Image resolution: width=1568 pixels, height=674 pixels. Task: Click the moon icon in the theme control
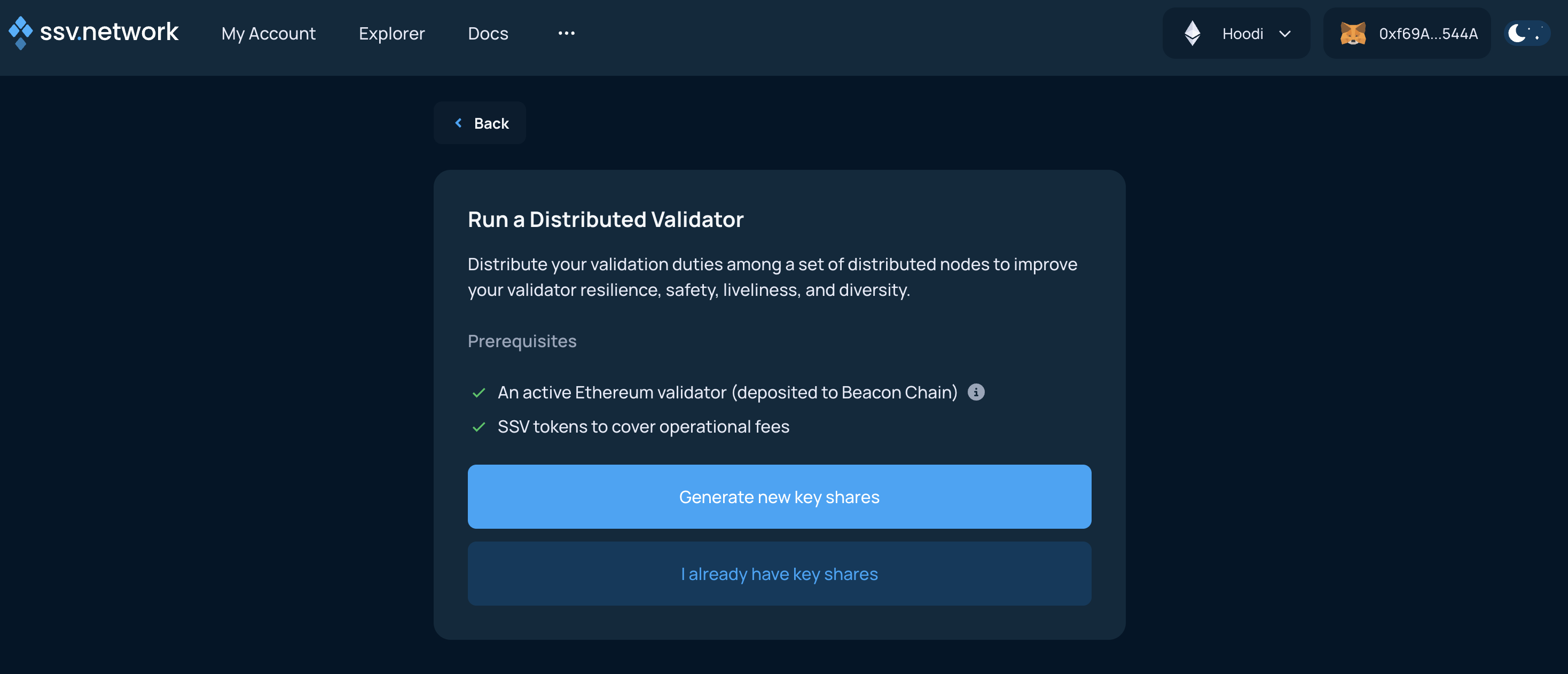pyautogui.click(x=1518, y=34)
